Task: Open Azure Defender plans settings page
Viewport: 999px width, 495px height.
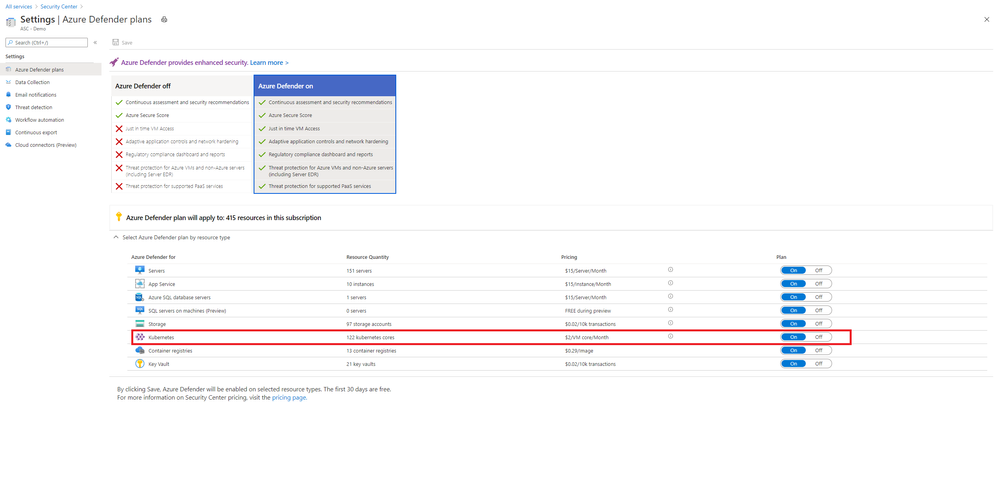Action: click(x=50, y=69)
